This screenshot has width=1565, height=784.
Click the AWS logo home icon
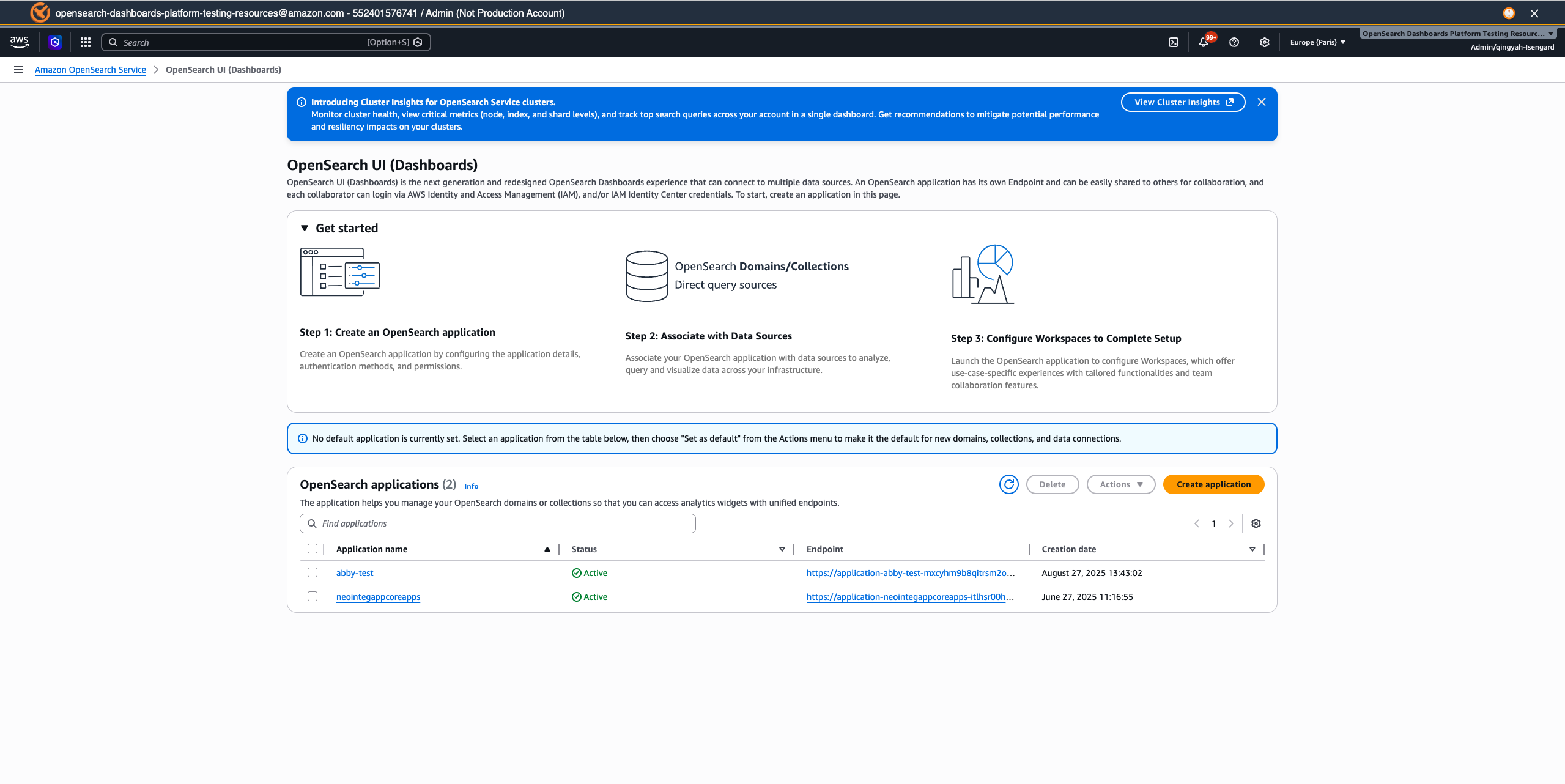(x=19, y=42)
